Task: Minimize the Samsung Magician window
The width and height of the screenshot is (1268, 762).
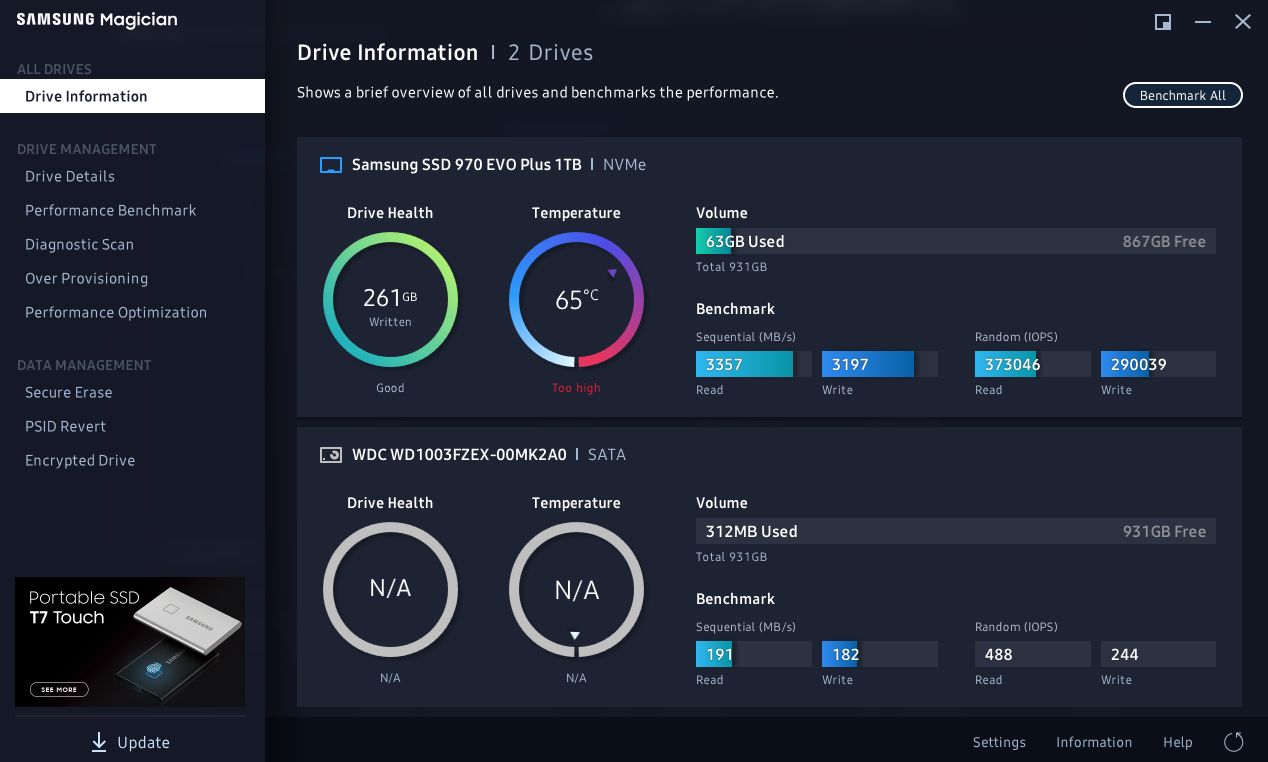Action: point(1203,22)
